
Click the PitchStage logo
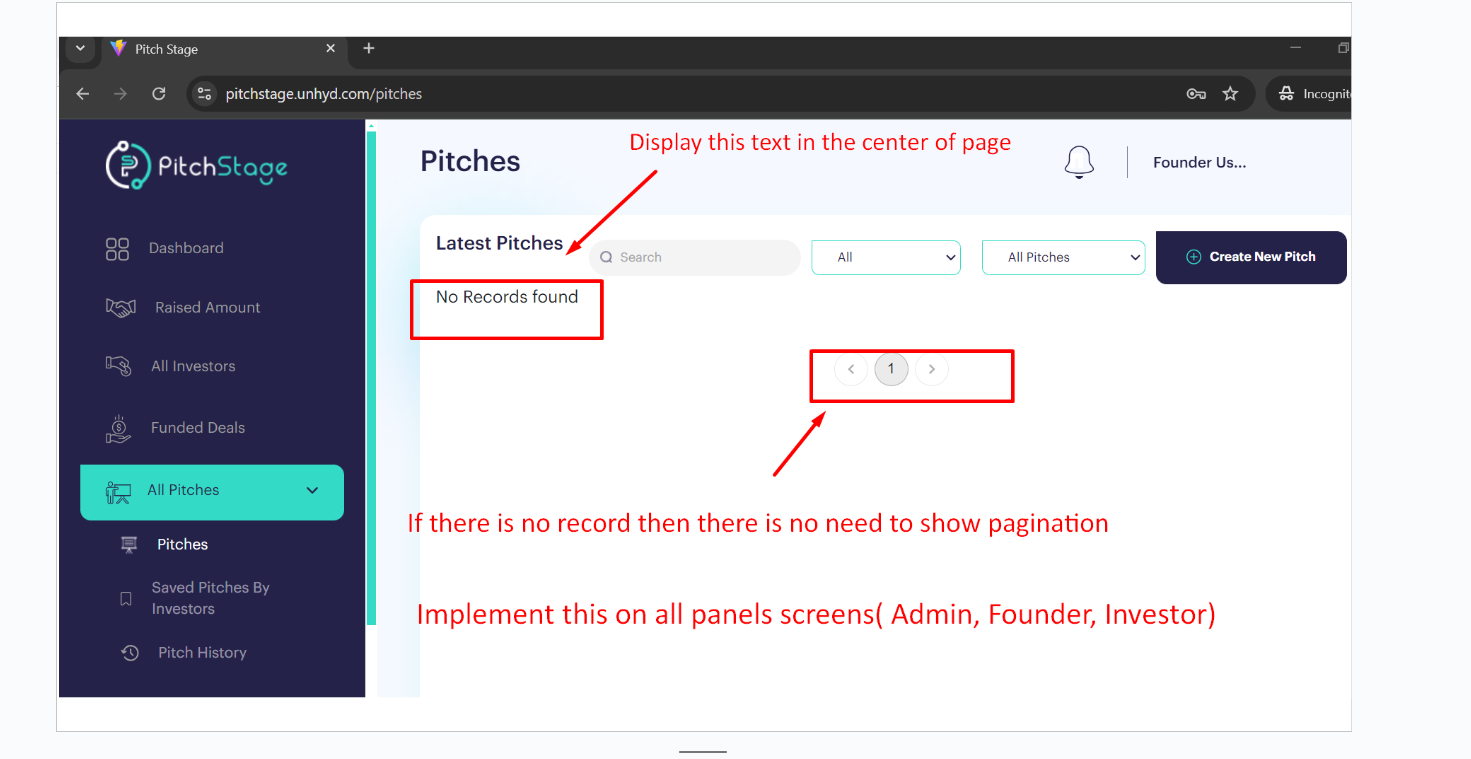point(196,166)
